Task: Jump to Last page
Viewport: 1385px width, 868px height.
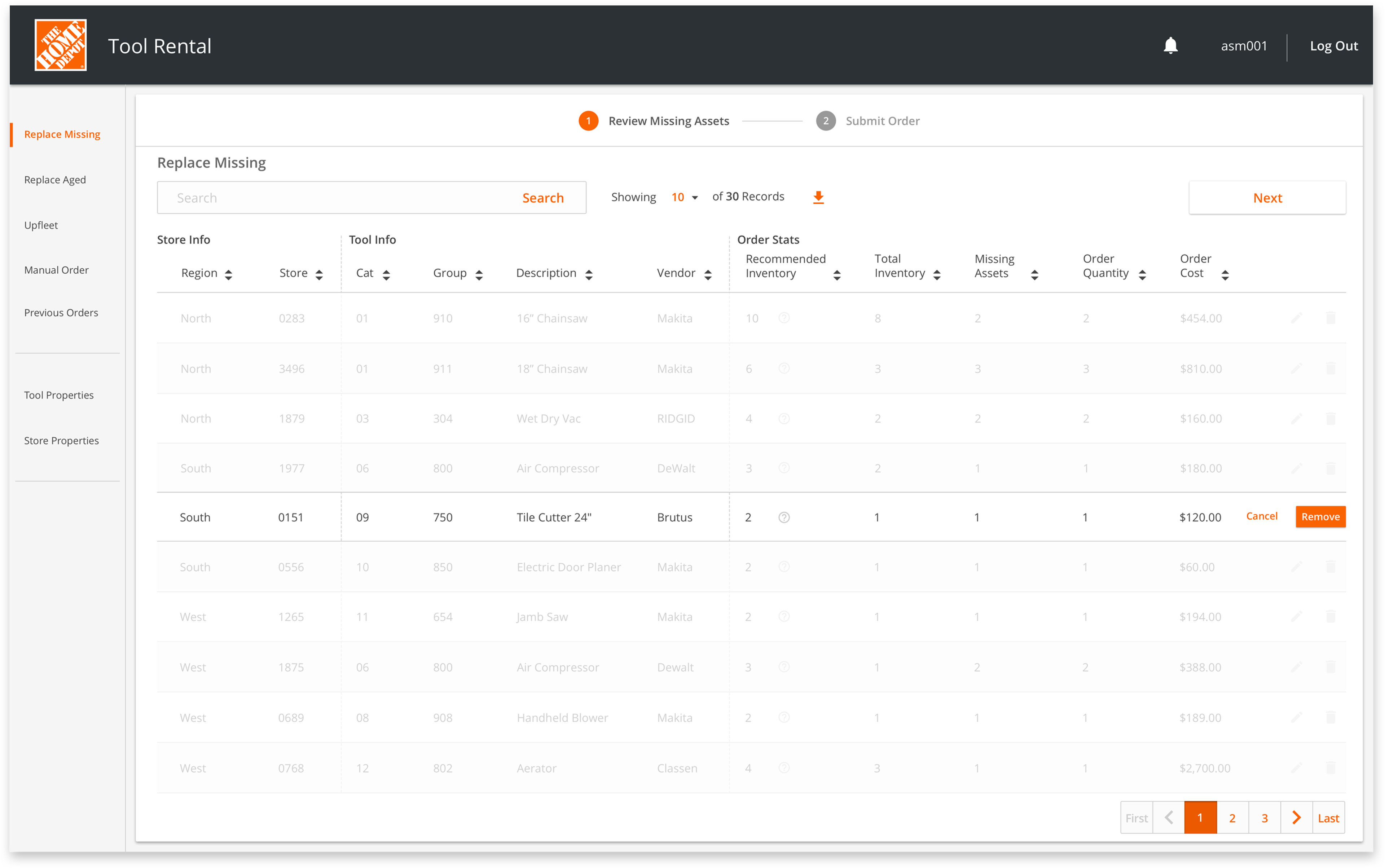Action: point(1328,818)
